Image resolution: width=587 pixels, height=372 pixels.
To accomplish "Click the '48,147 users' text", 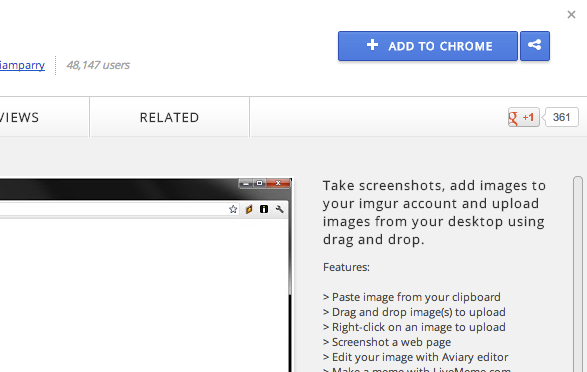I will 98,65.
